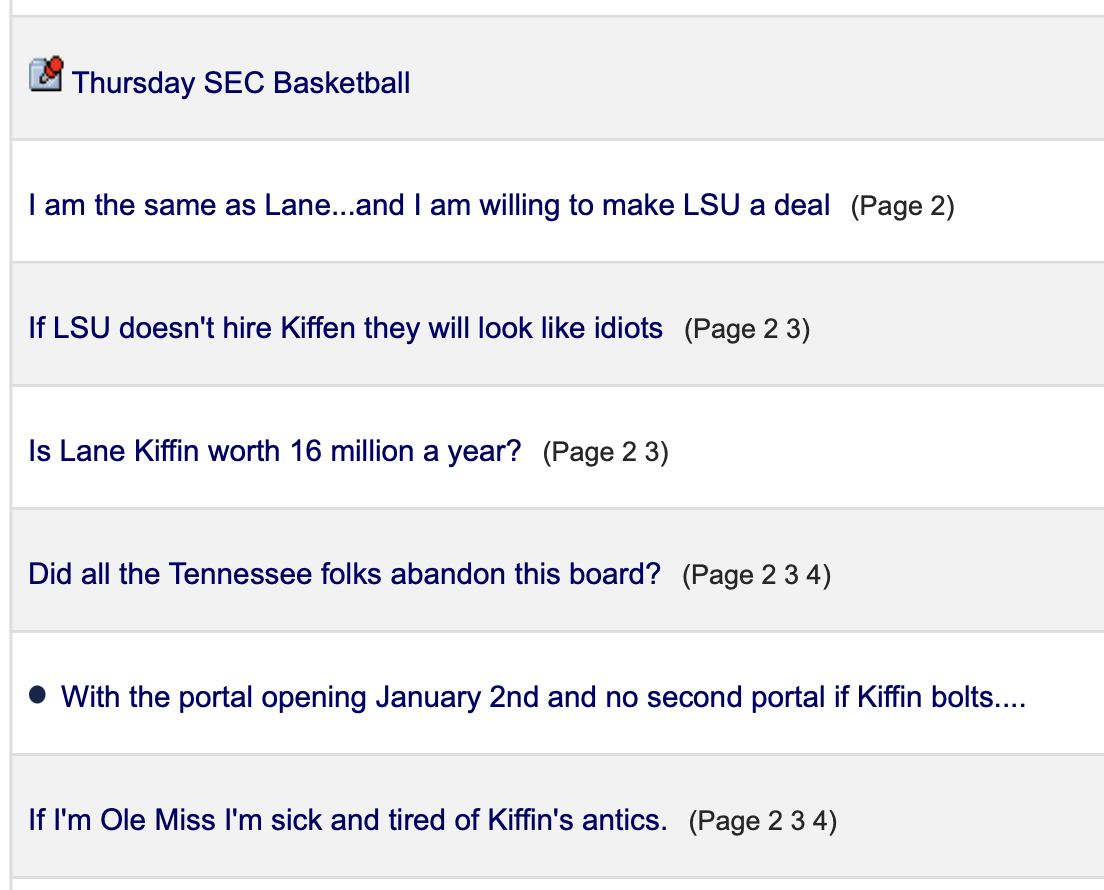Open the "I am the same as Lane" thread

point(429,205)
